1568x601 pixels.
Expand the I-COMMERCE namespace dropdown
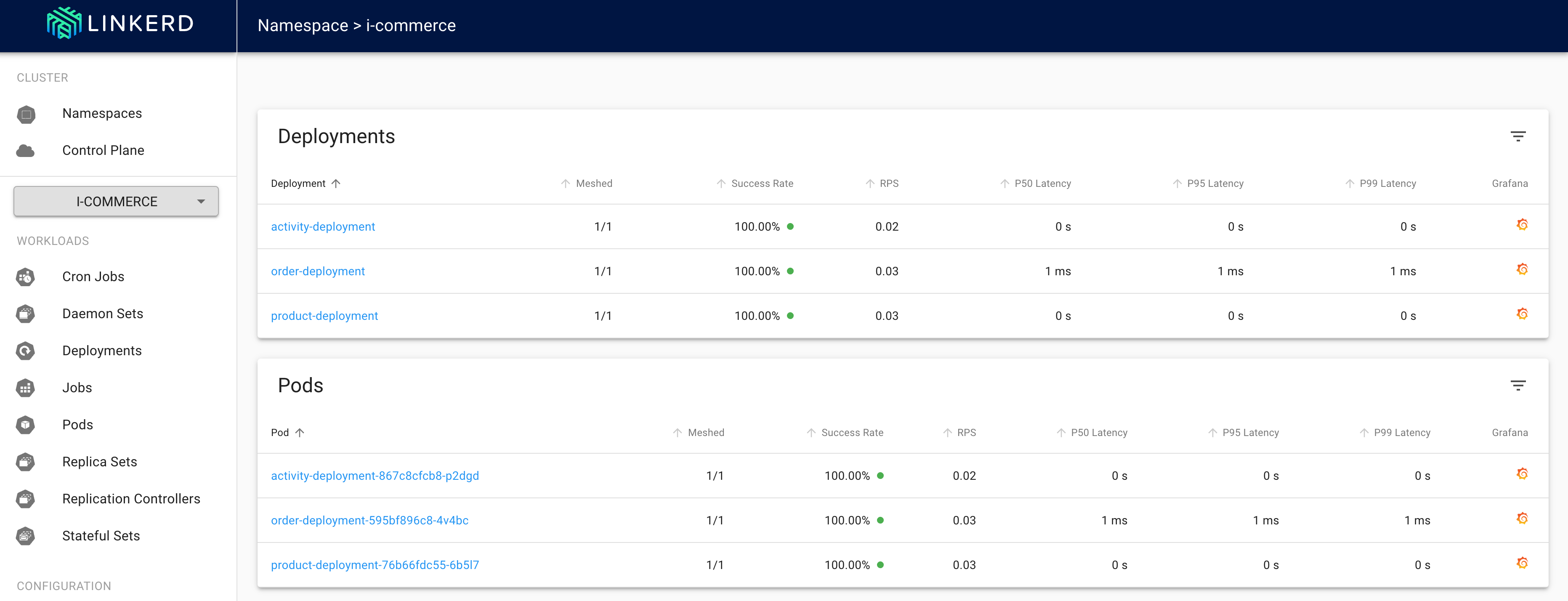[116, 202]
